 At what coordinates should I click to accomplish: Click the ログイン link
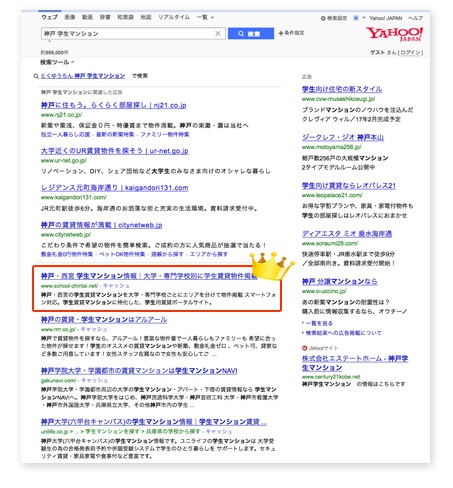coord(411,53)
